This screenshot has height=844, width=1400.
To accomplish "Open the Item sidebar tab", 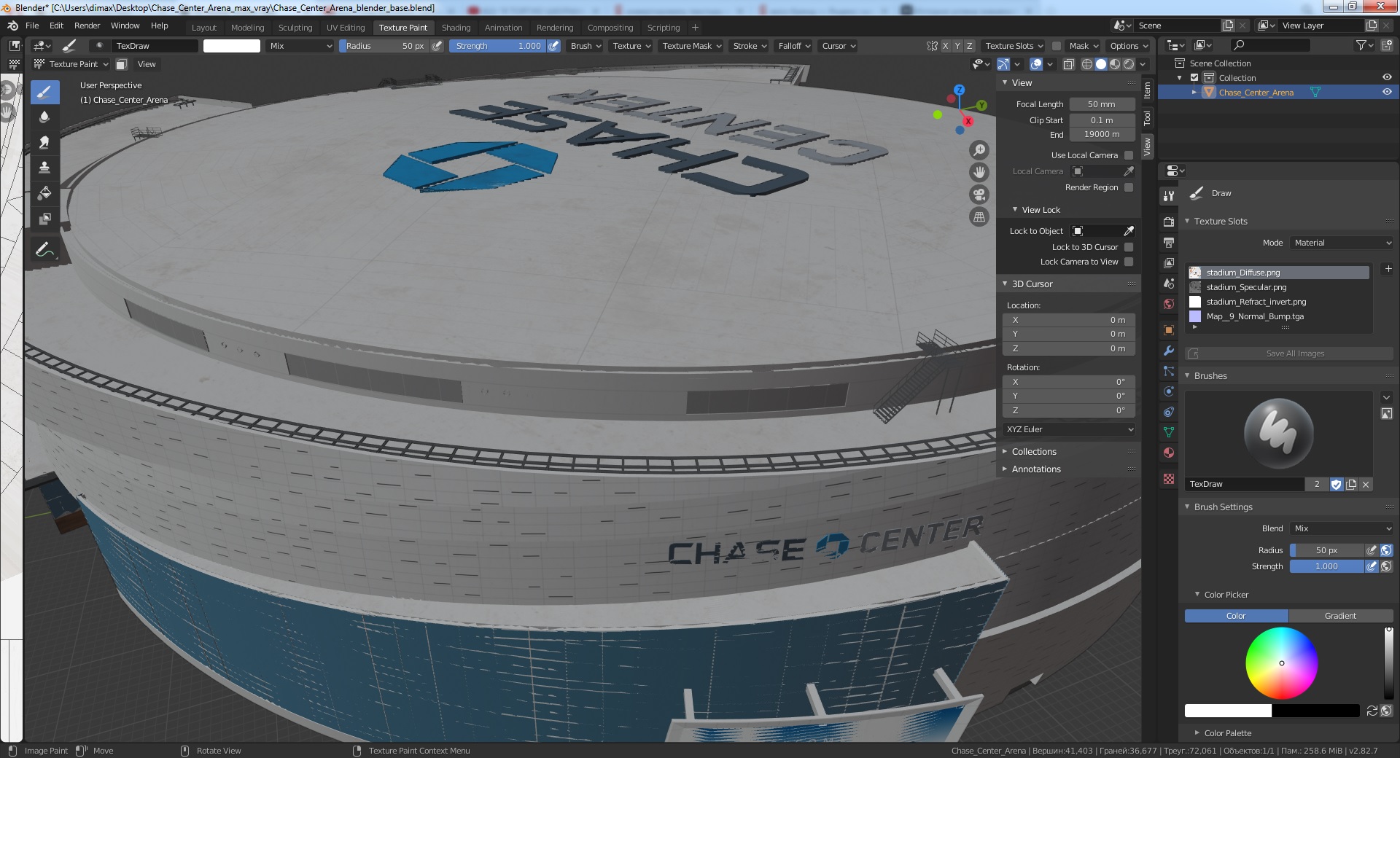I will [1147, 90].
